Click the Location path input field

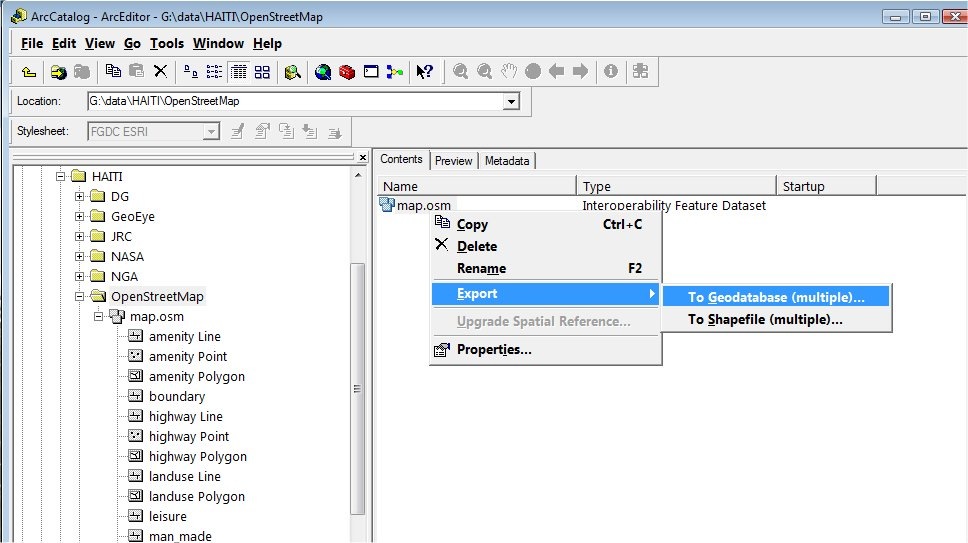click(296, 101)
